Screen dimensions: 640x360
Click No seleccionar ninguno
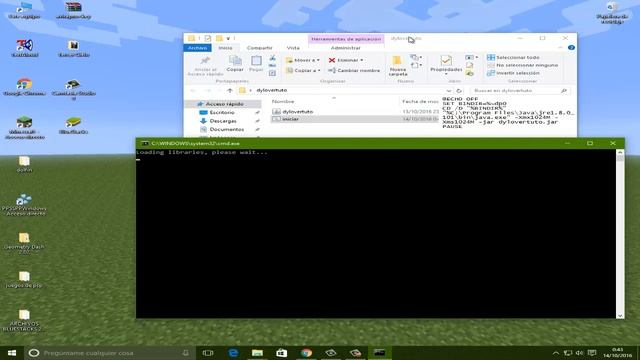pyautogui.click(x=522, y=65)
